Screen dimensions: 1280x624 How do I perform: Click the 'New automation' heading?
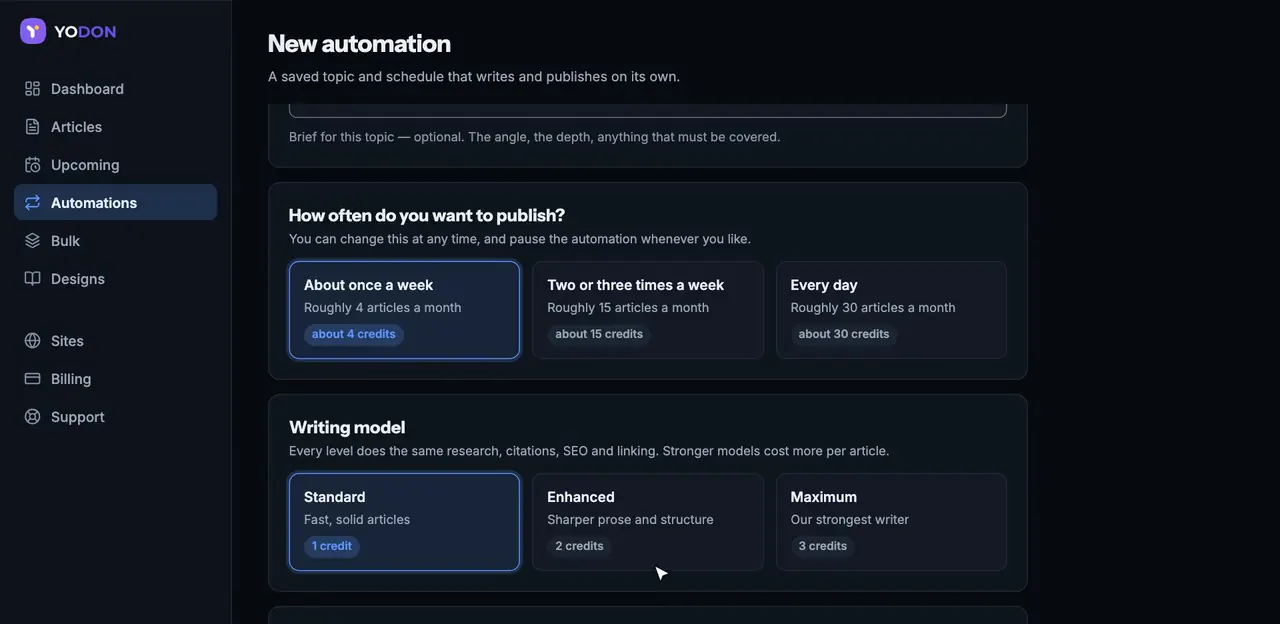[x=359, y=44]
